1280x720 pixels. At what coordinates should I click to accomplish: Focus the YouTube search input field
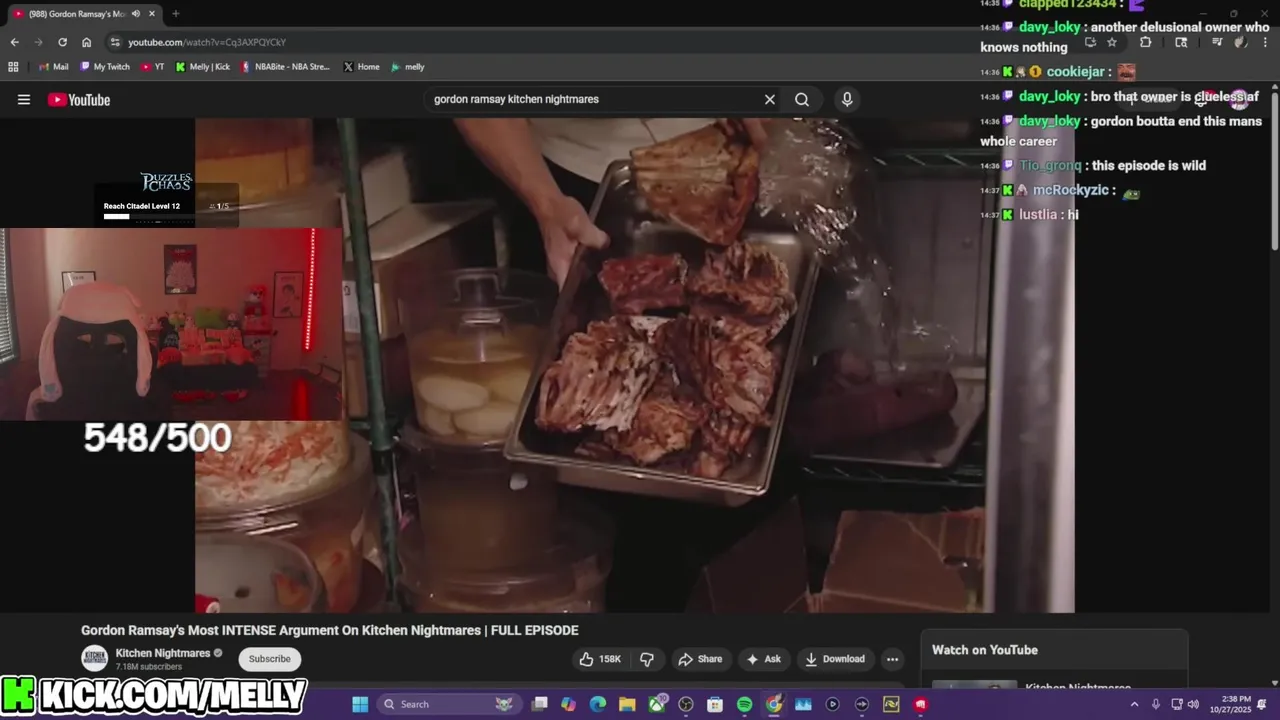coord(595,99)
